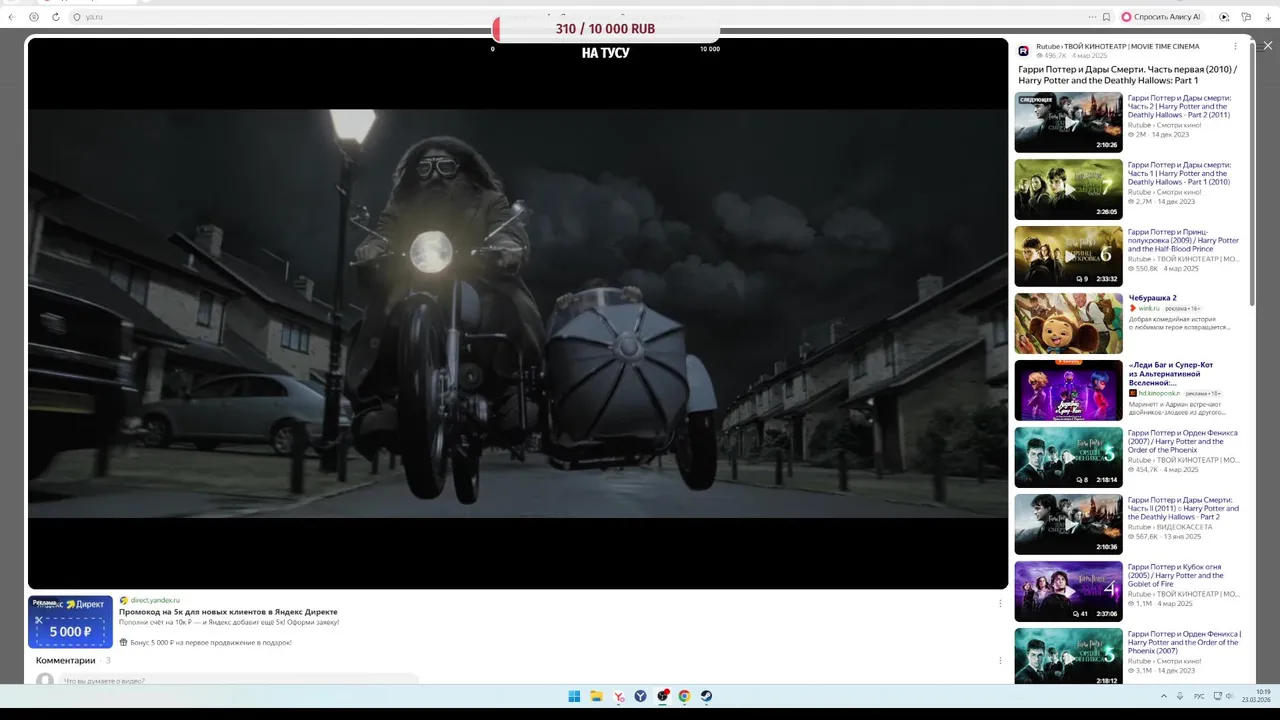Open the Half-Blood Prince 2:33:32 thumbnail
The image size is (1280, 720).
coord(1068,256)
